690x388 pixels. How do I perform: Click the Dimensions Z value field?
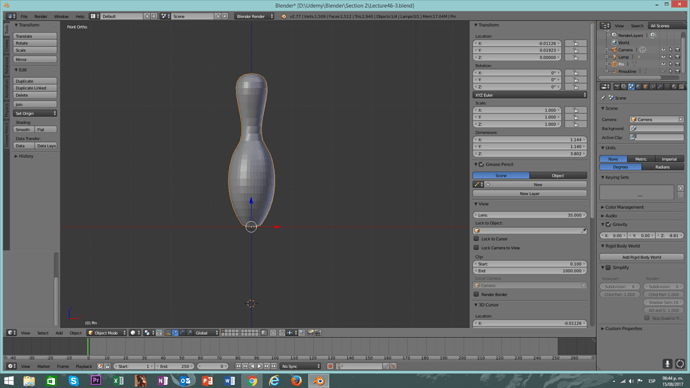tap(530, 154)
